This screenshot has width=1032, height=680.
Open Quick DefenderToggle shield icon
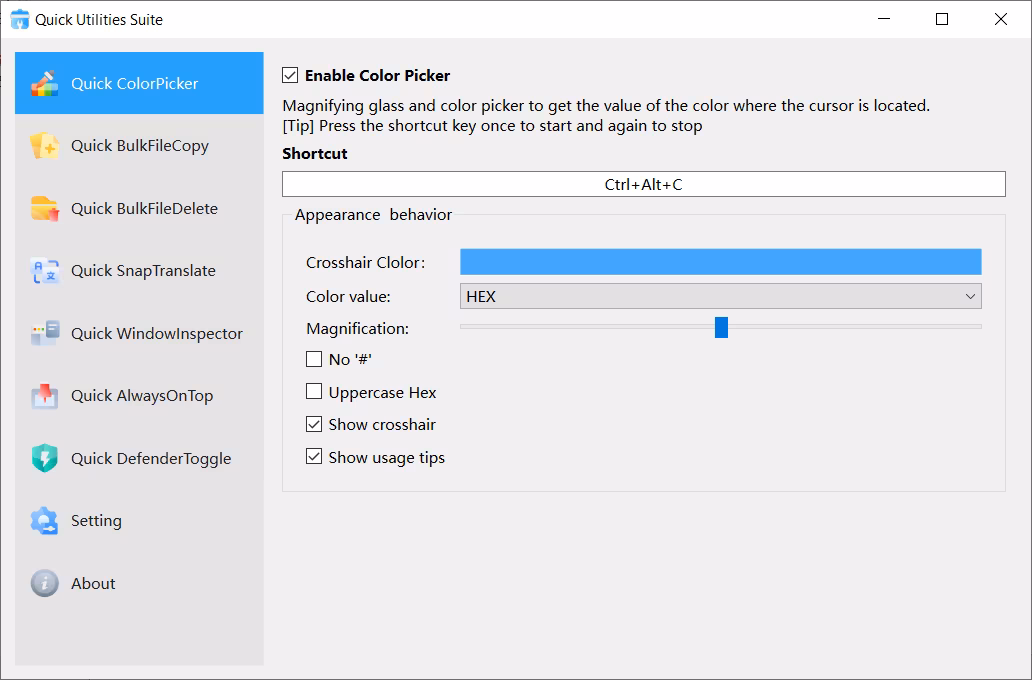click(44, 458)
